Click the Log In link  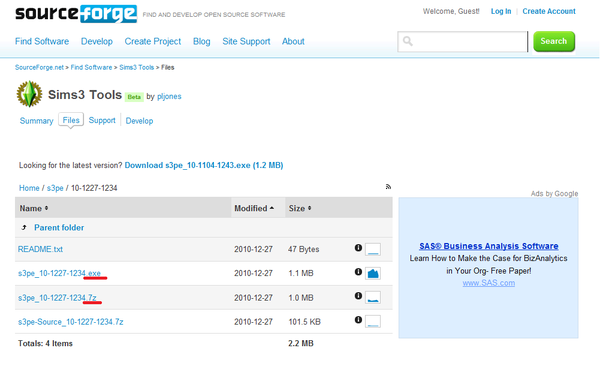pos(501,11)
